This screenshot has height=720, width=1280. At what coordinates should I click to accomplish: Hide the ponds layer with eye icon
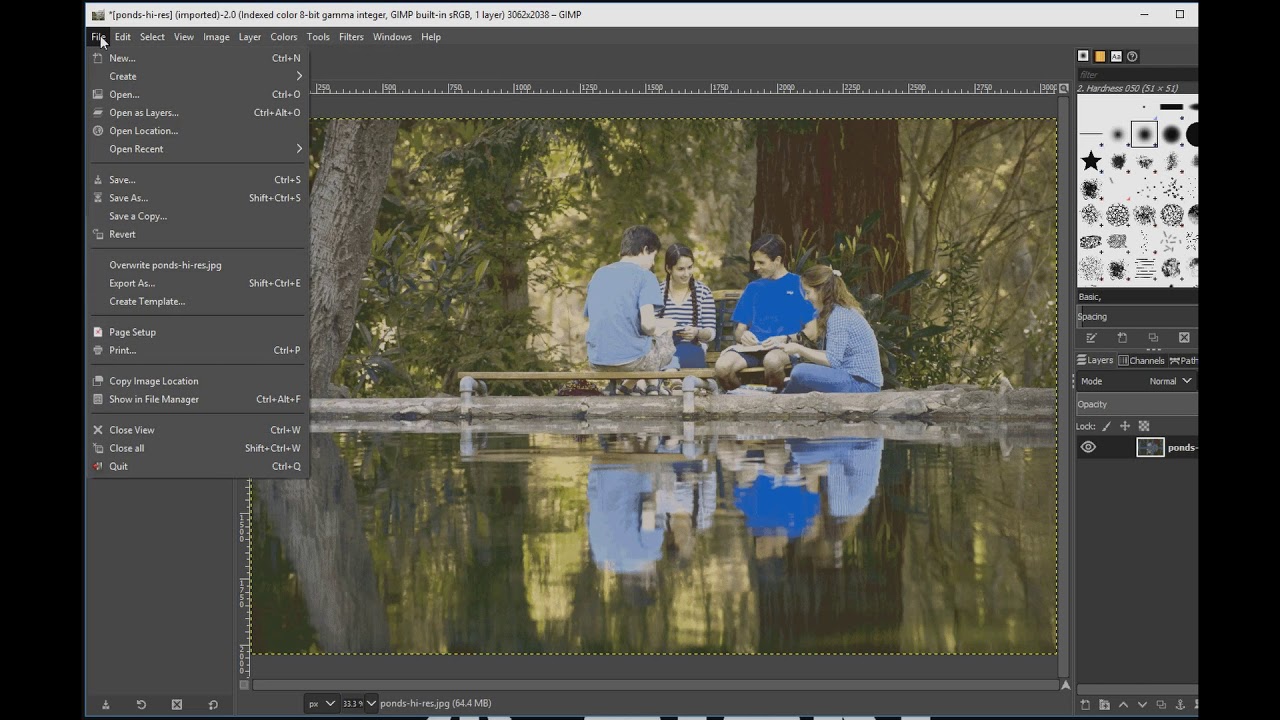pos(1088,447)
